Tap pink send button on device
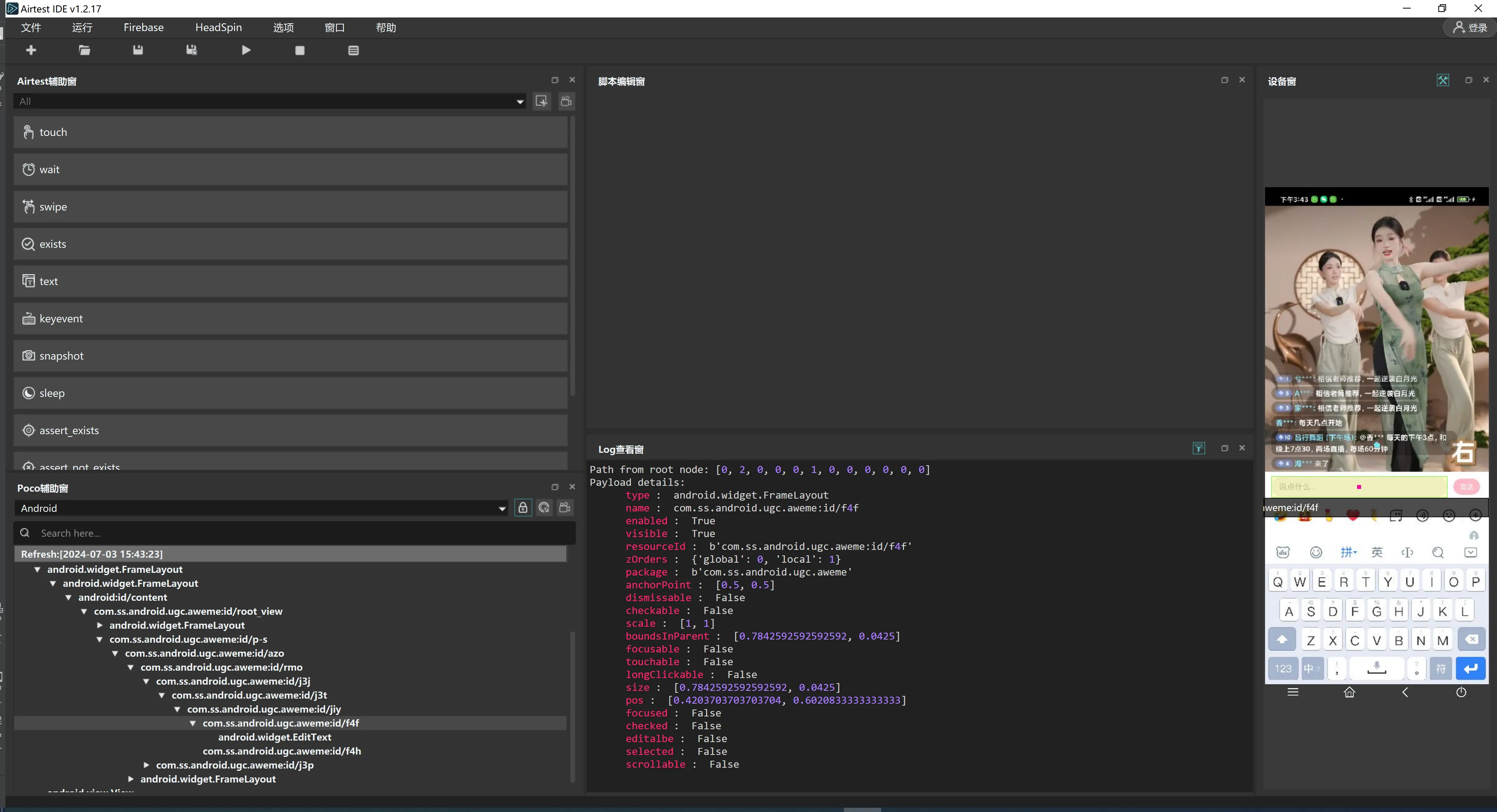This screenshot has height=812, width=1497. tap(1467, 487)
